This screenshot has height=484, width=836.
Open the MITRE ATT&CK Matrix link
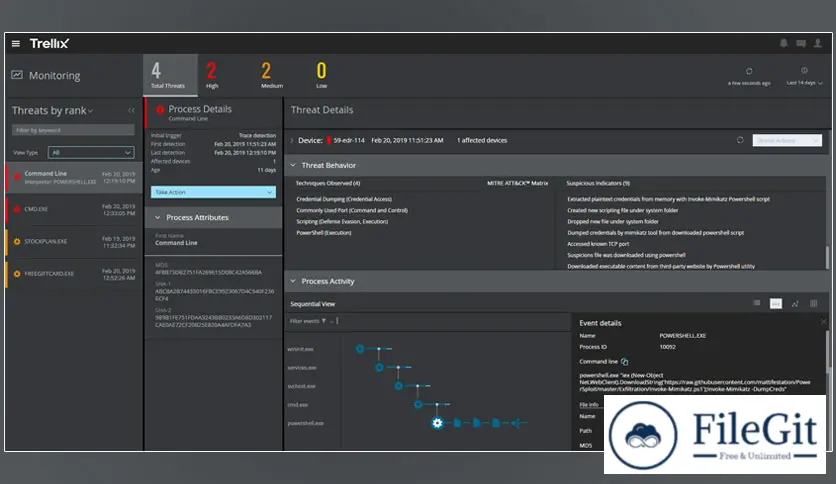click(517, 183)
